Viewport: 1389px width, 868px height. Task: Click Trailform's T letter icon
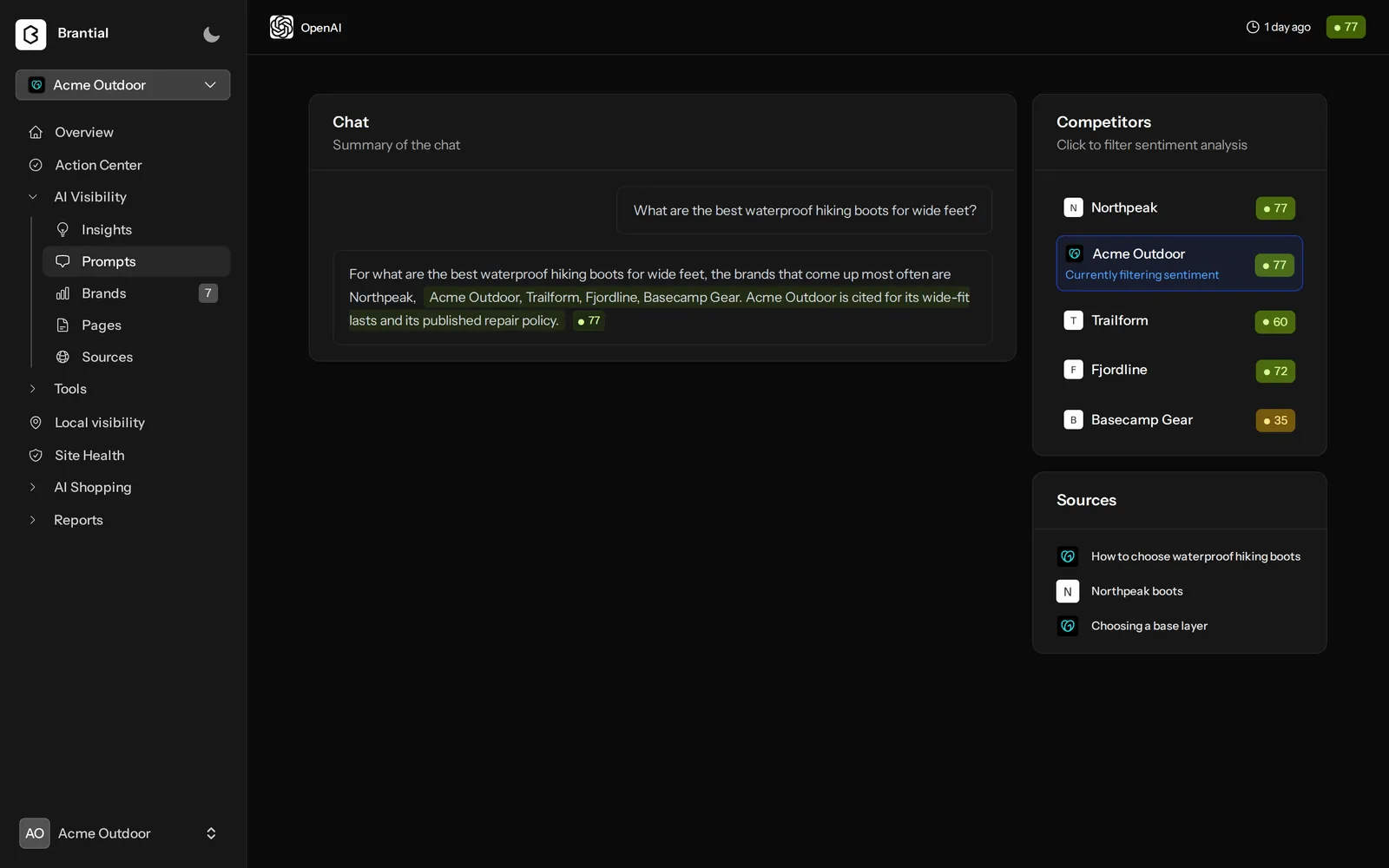click(x=1073, y=320)
